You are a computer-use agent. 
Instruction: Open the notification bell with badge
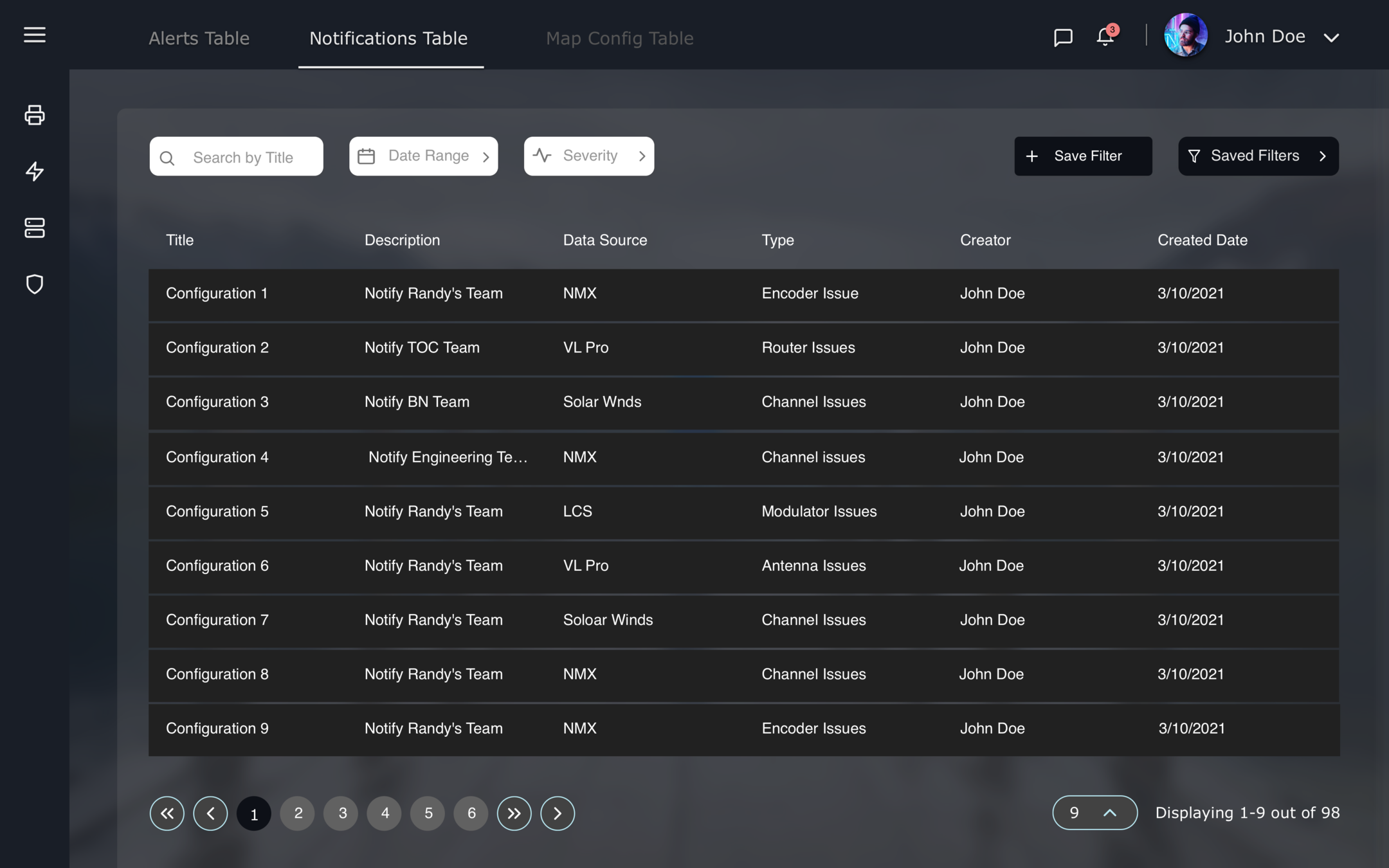[x=1105, y=36]
